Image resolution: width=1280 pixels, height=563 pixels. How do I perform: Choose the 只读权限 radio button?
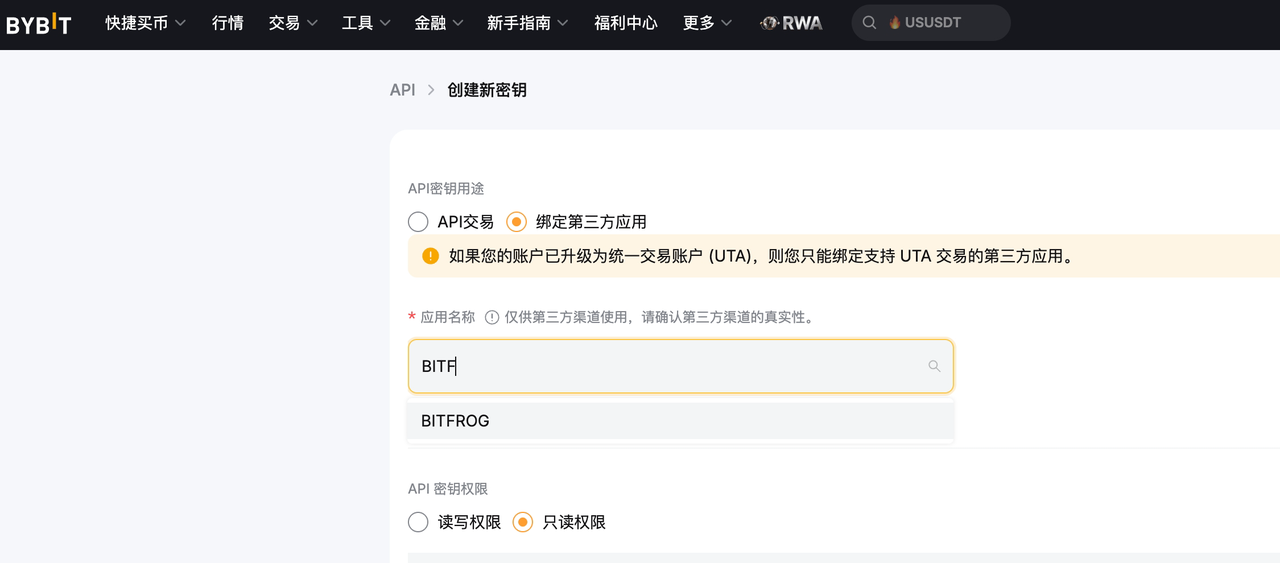pos(522,522)
